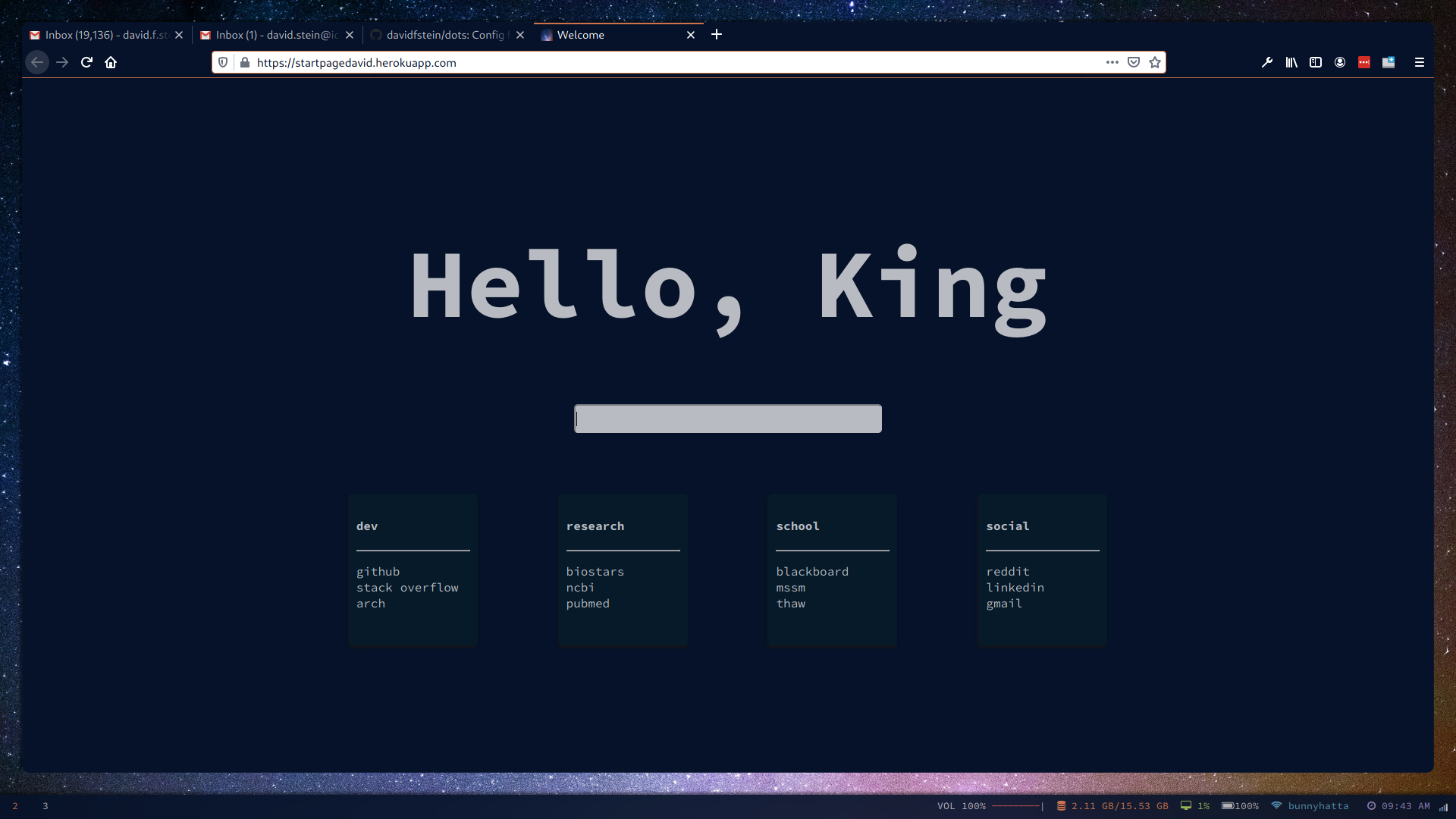Save page to Pocket
This screenshot has width=1456, height=819.
[x=1134, y=62]
